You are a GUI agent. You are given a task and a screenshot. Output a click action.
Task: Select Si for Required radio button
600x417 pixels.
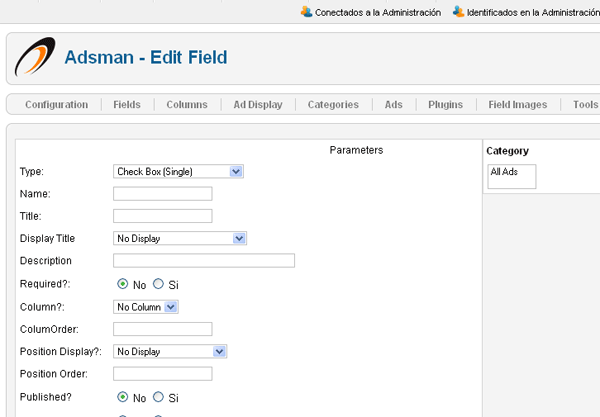click(x=158, y=284)
